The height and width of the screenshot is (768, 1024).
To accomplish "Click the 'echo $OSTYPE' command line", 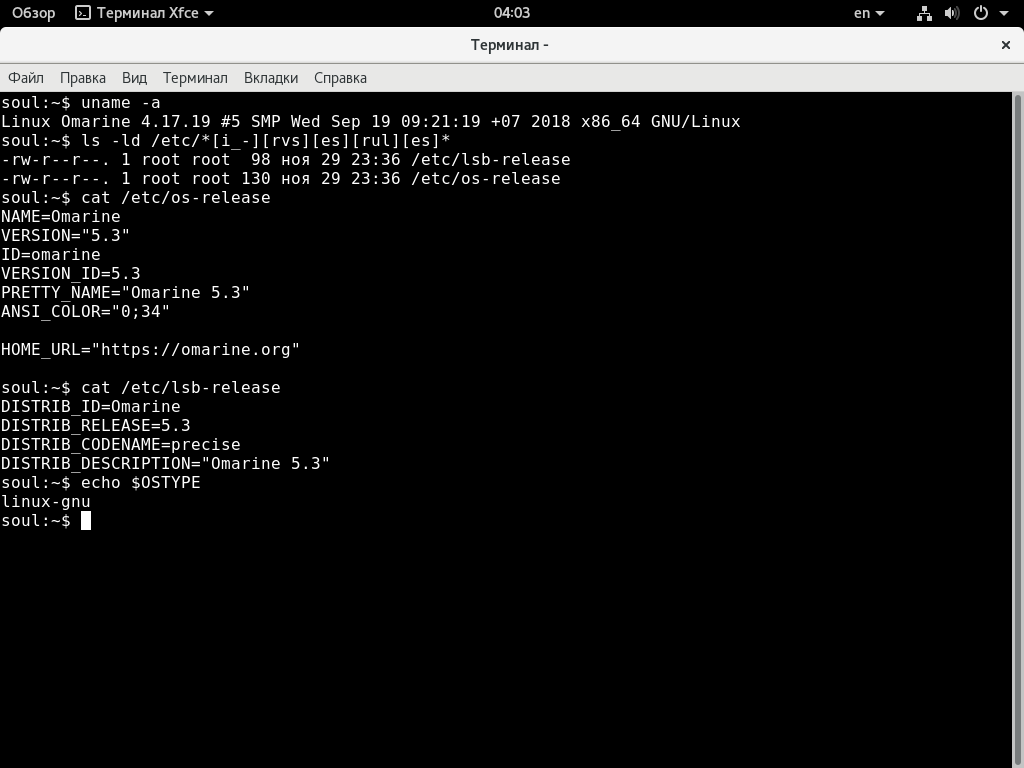I will (101, 482).
